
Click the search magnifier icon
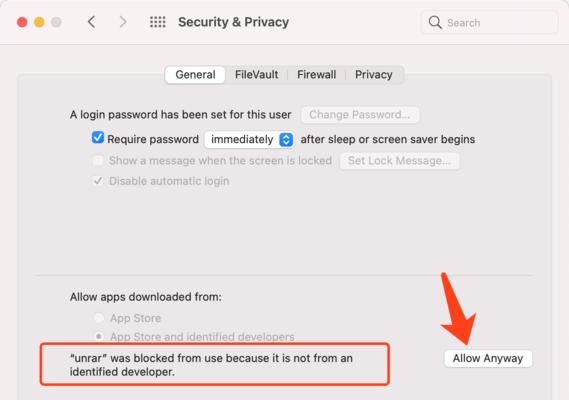435,23
